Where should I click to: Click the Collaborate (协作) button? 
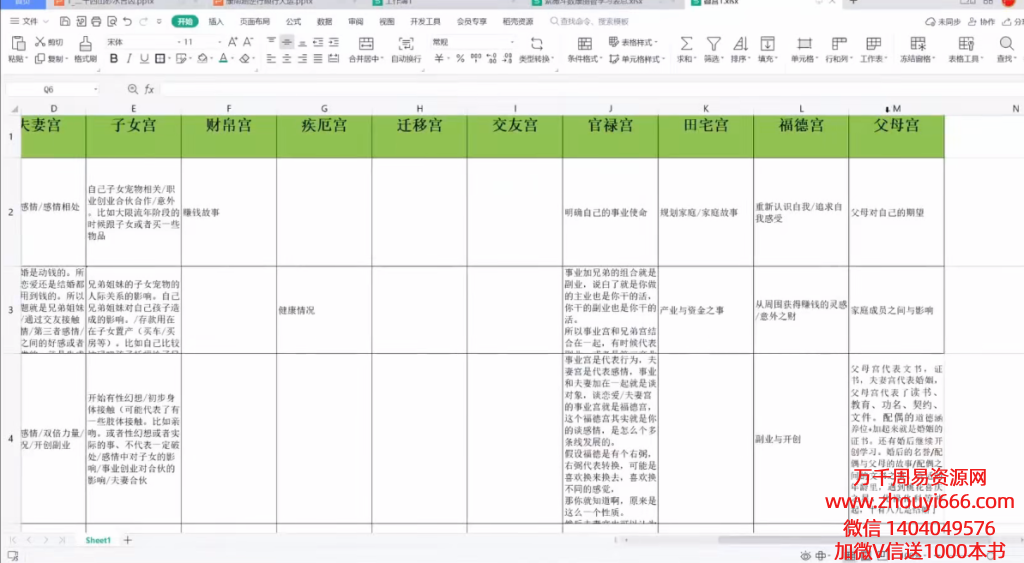pos(985,21)
